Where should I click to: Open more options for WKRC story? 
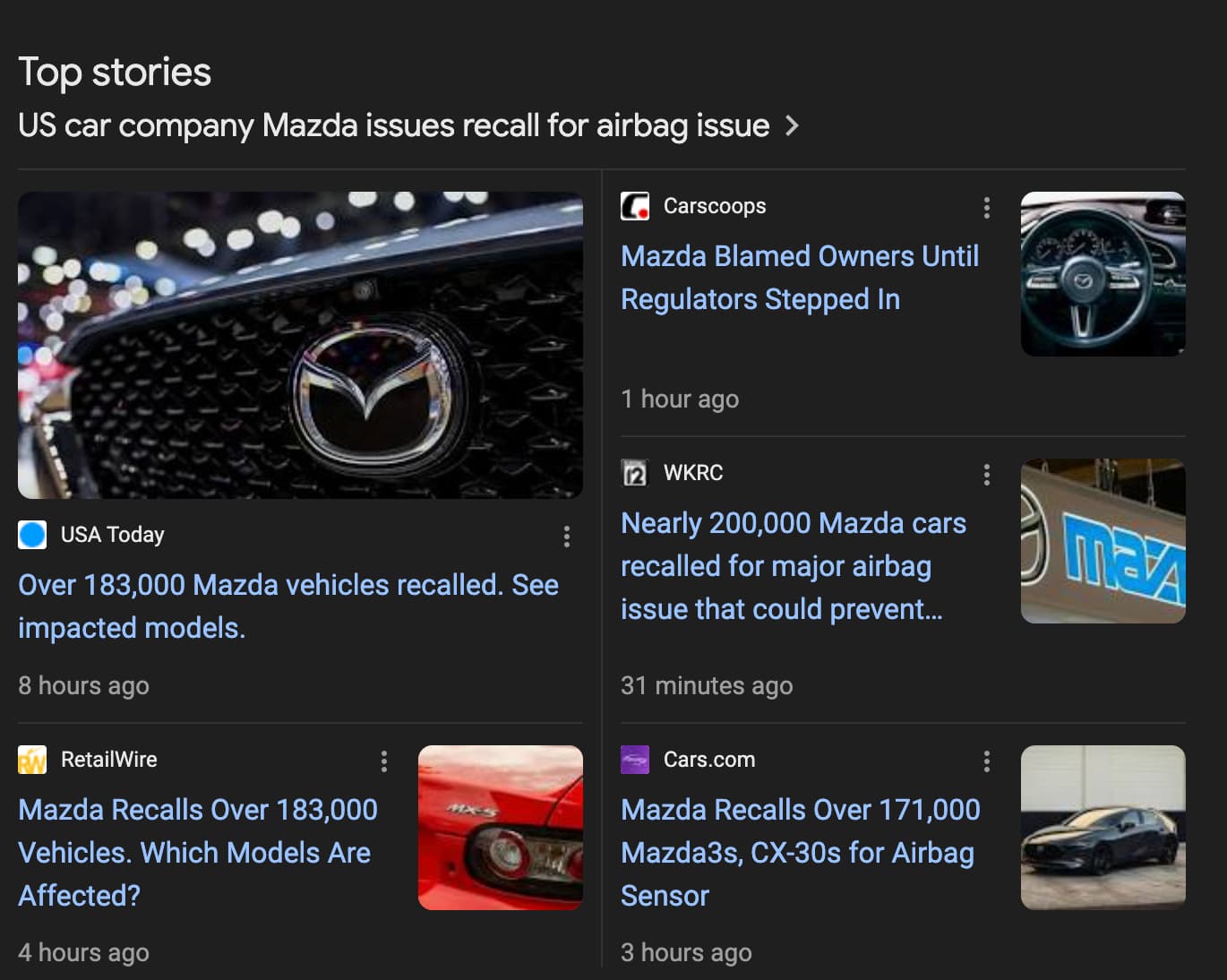pos(986,475)
